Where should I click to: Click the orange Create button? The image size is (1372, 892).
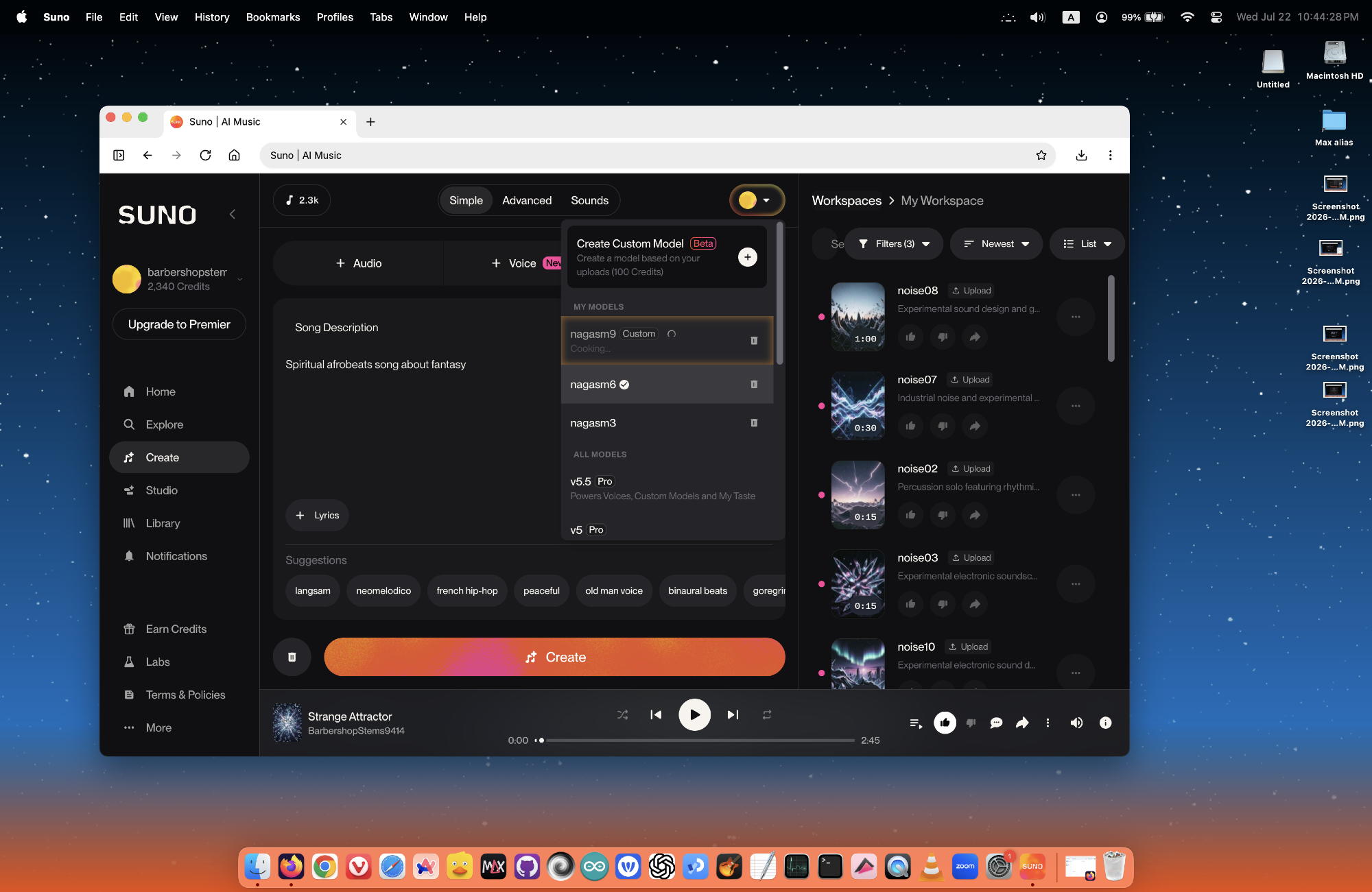pyautogui.click(x=554, y=657)
